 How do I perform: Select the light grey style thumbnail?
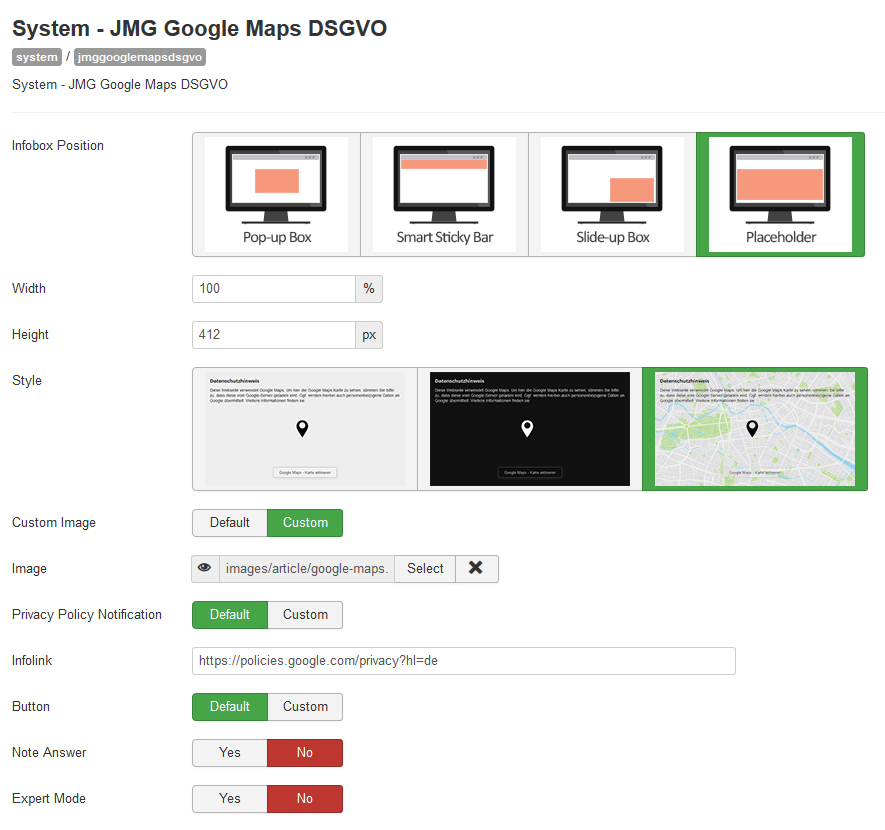305,429
